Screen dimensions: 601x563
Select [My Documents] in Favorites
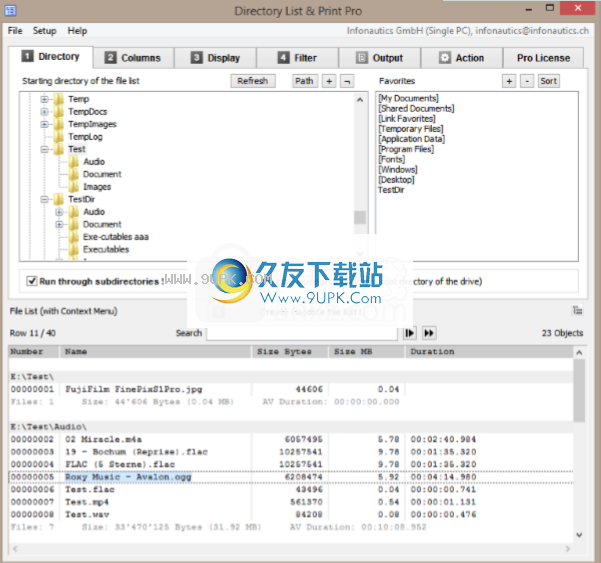pyautogui.click(x=409, y=98)
